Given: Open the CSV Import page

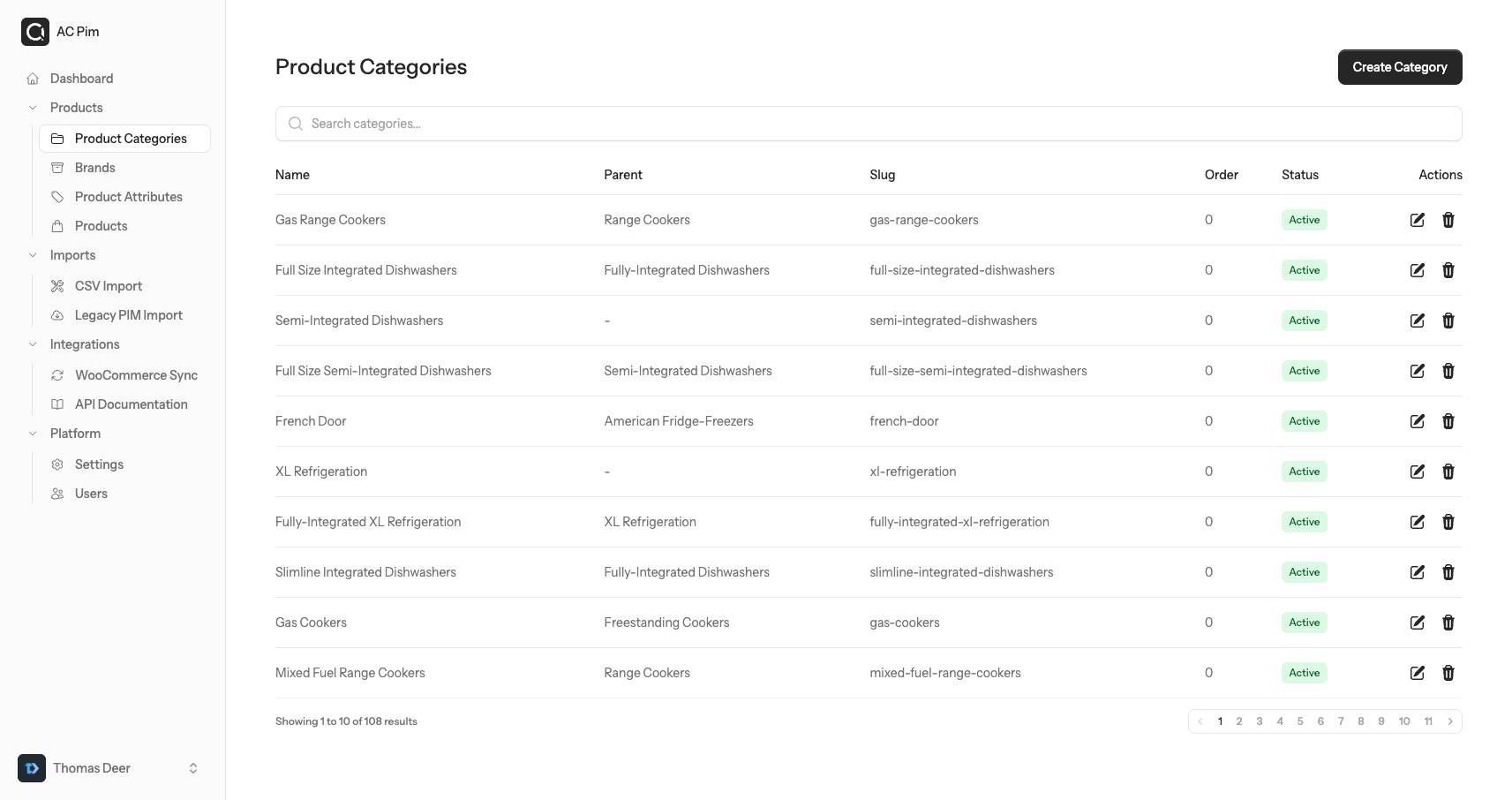Looking at the screenshot, I should tap(108, 286).
